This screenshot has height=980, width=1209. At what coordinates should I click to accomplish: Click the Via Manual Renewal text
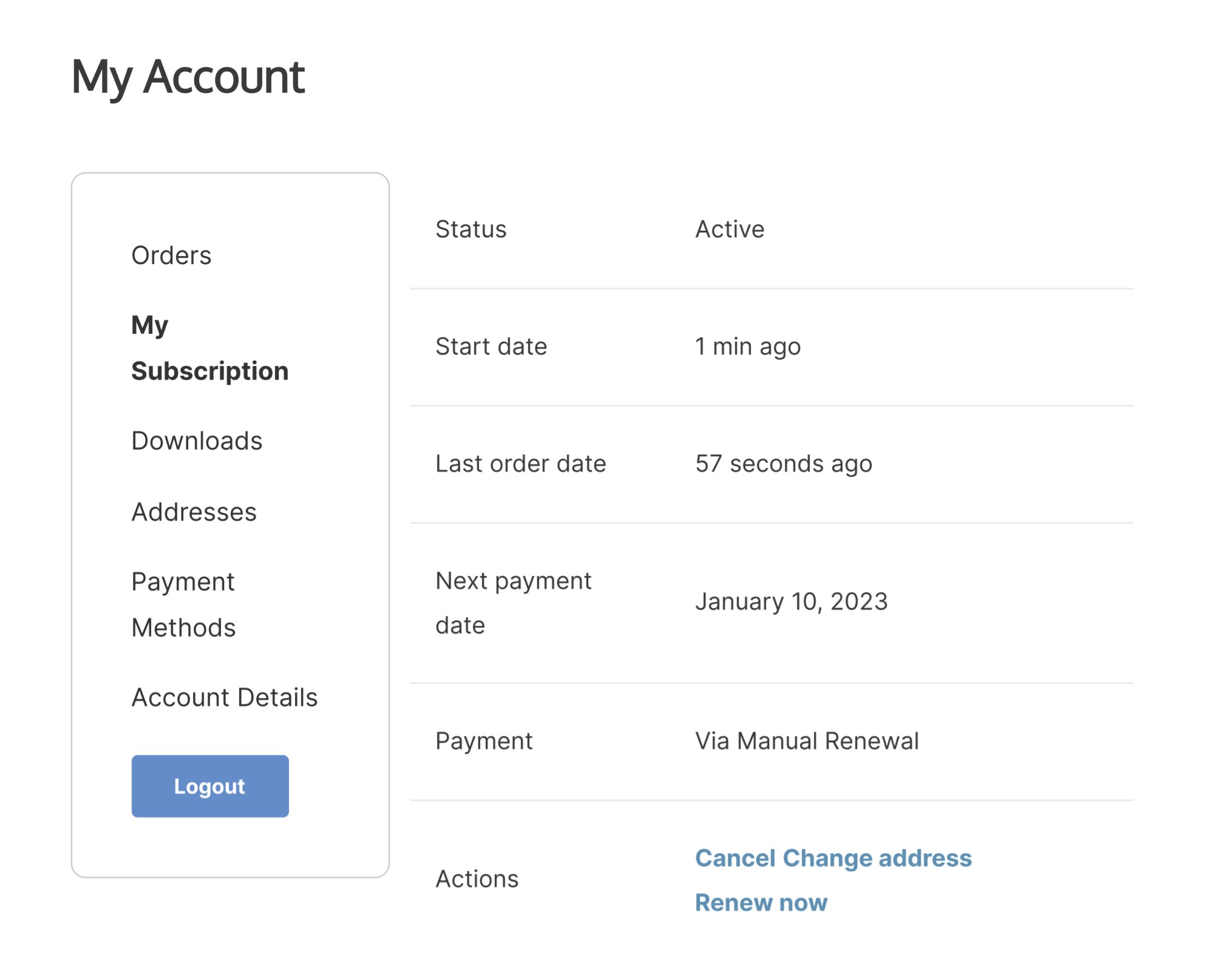click(x=806, y=741)
